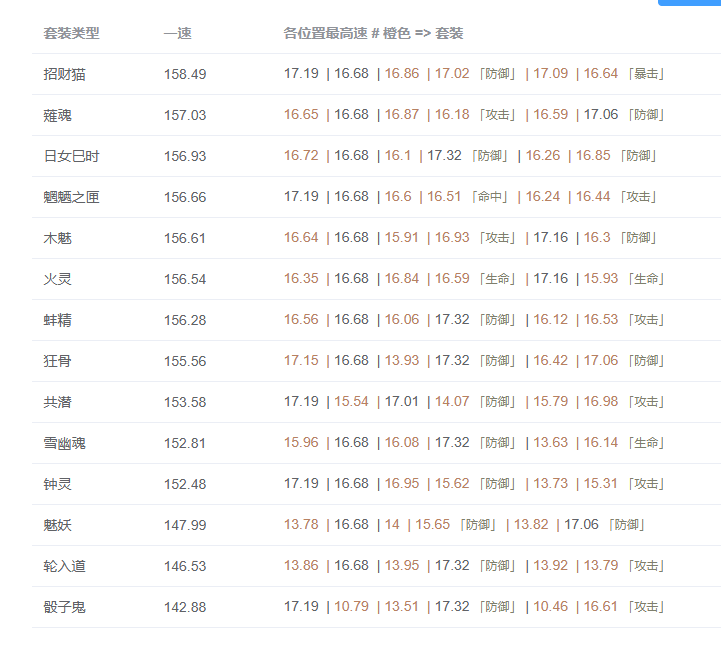Click speed value 152.81
721x649 pixels.
tap(185, 443)
